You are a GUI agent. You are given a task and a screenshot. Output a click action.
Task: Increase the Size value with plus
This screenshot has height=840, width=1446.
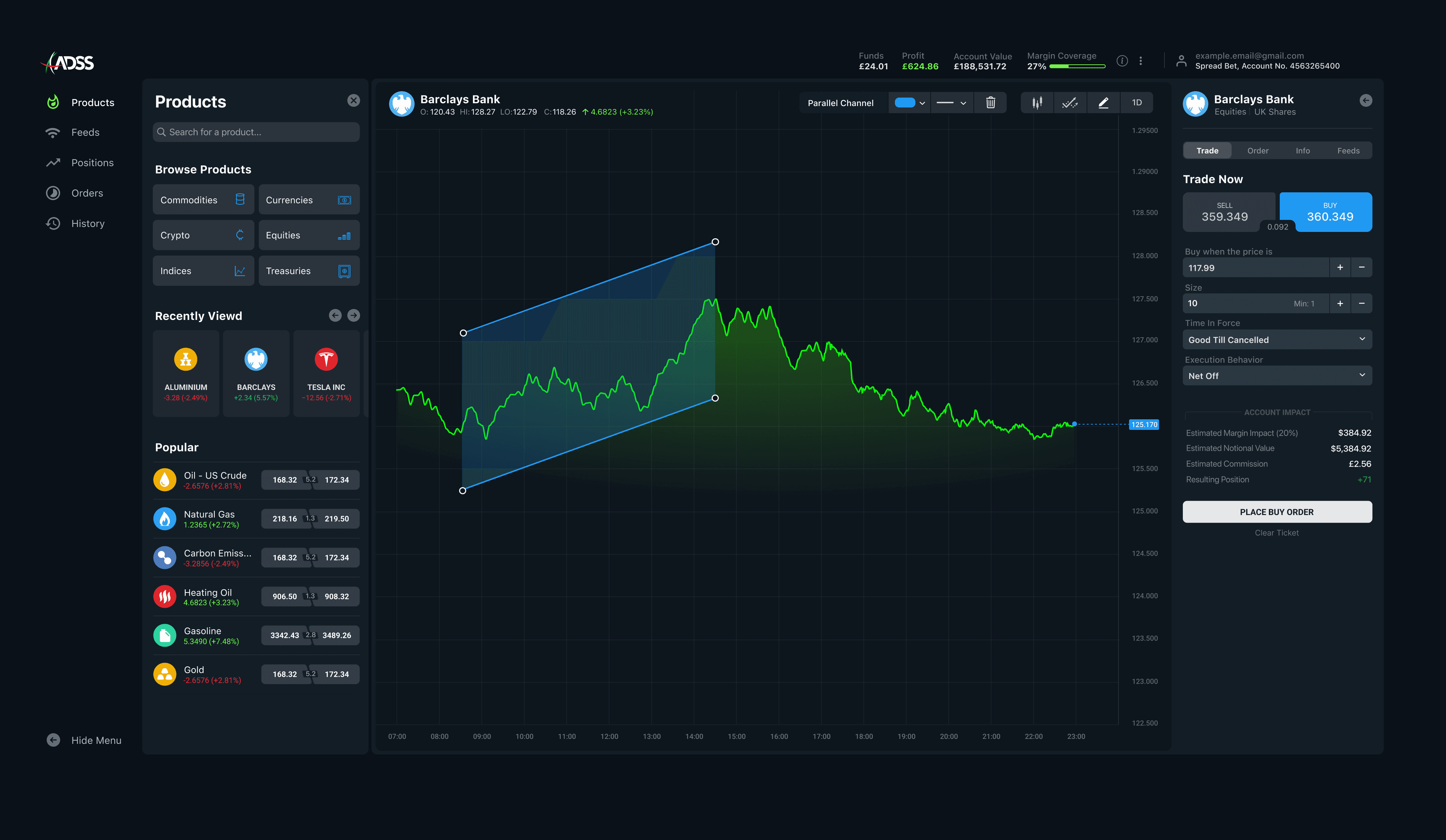click(x=1340, y=303)
